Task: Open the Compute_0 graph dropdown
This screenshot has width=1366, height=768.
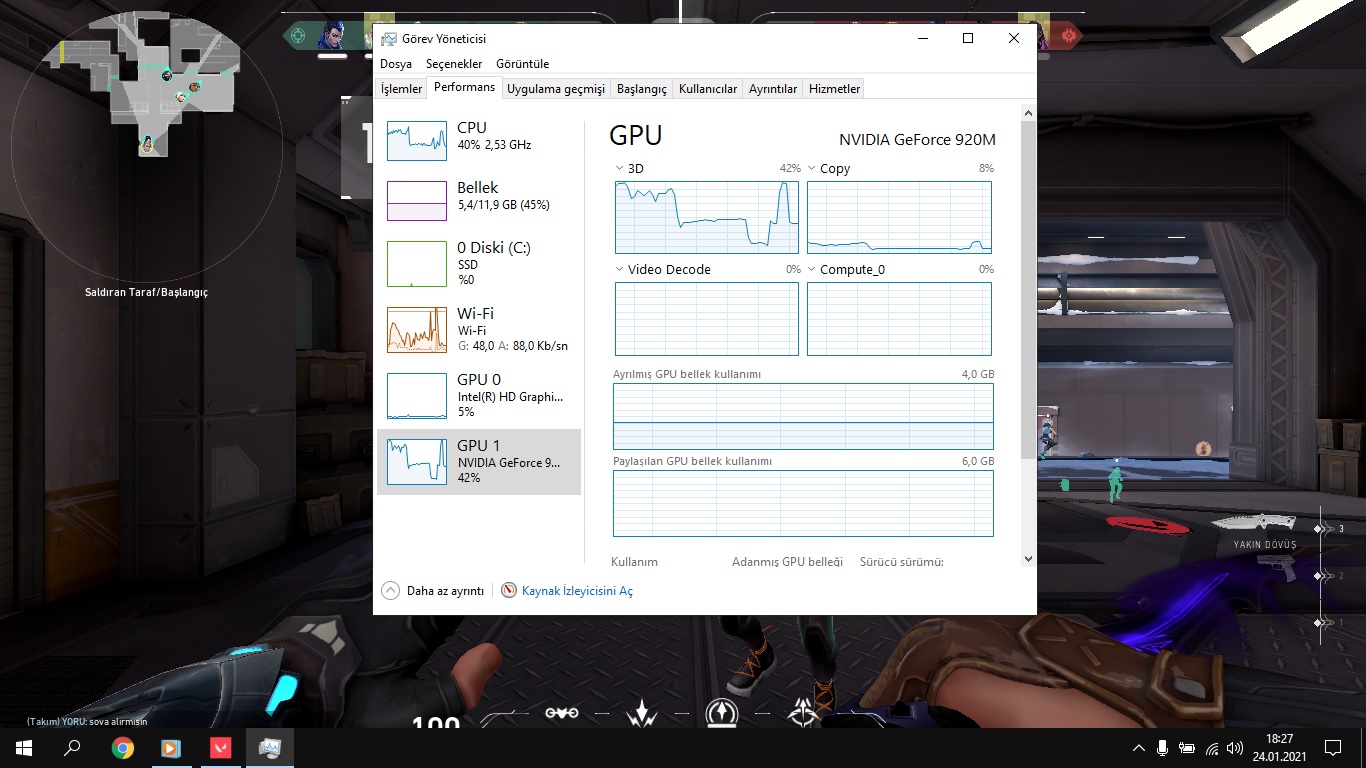Action: point(812,270)
